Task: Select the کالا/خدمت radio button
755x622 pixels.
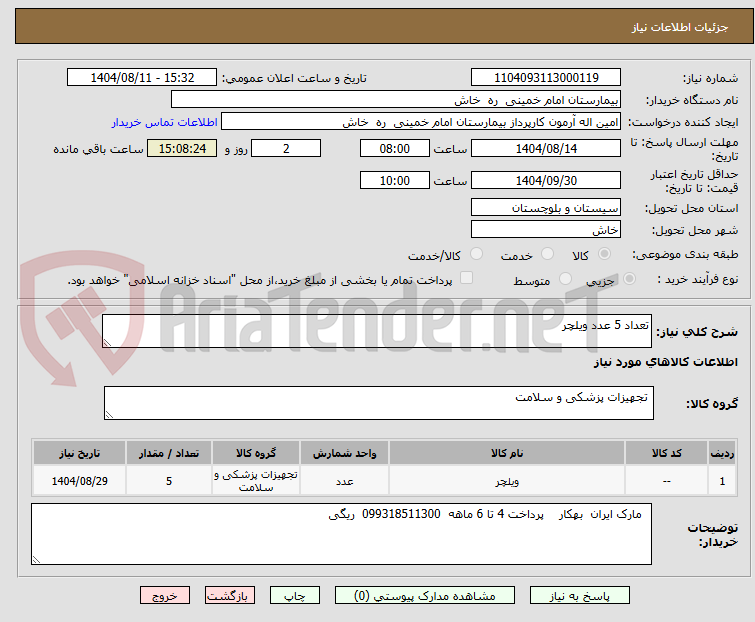Action: [x=476, y=254]
